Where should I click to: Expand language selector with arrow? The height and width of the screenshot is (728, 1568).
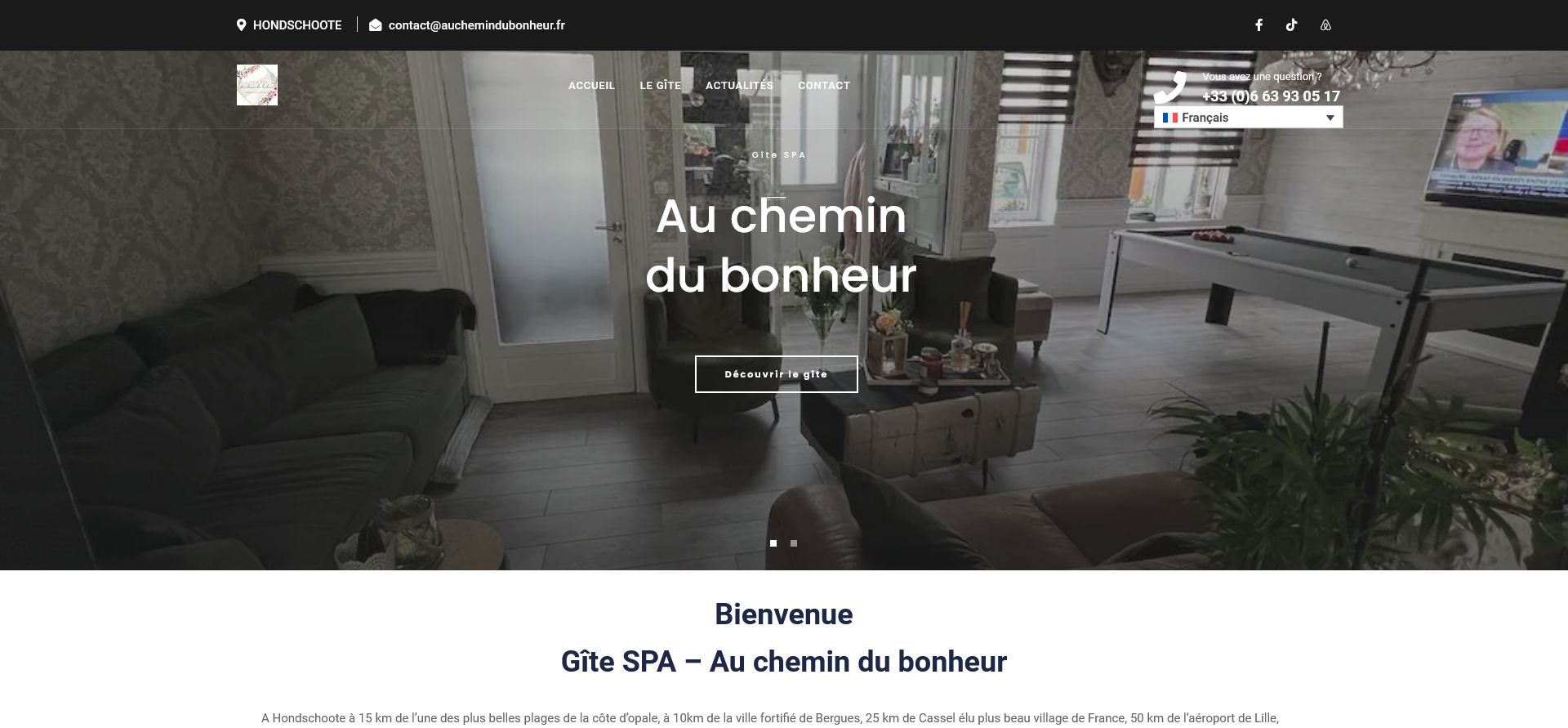1330,118
